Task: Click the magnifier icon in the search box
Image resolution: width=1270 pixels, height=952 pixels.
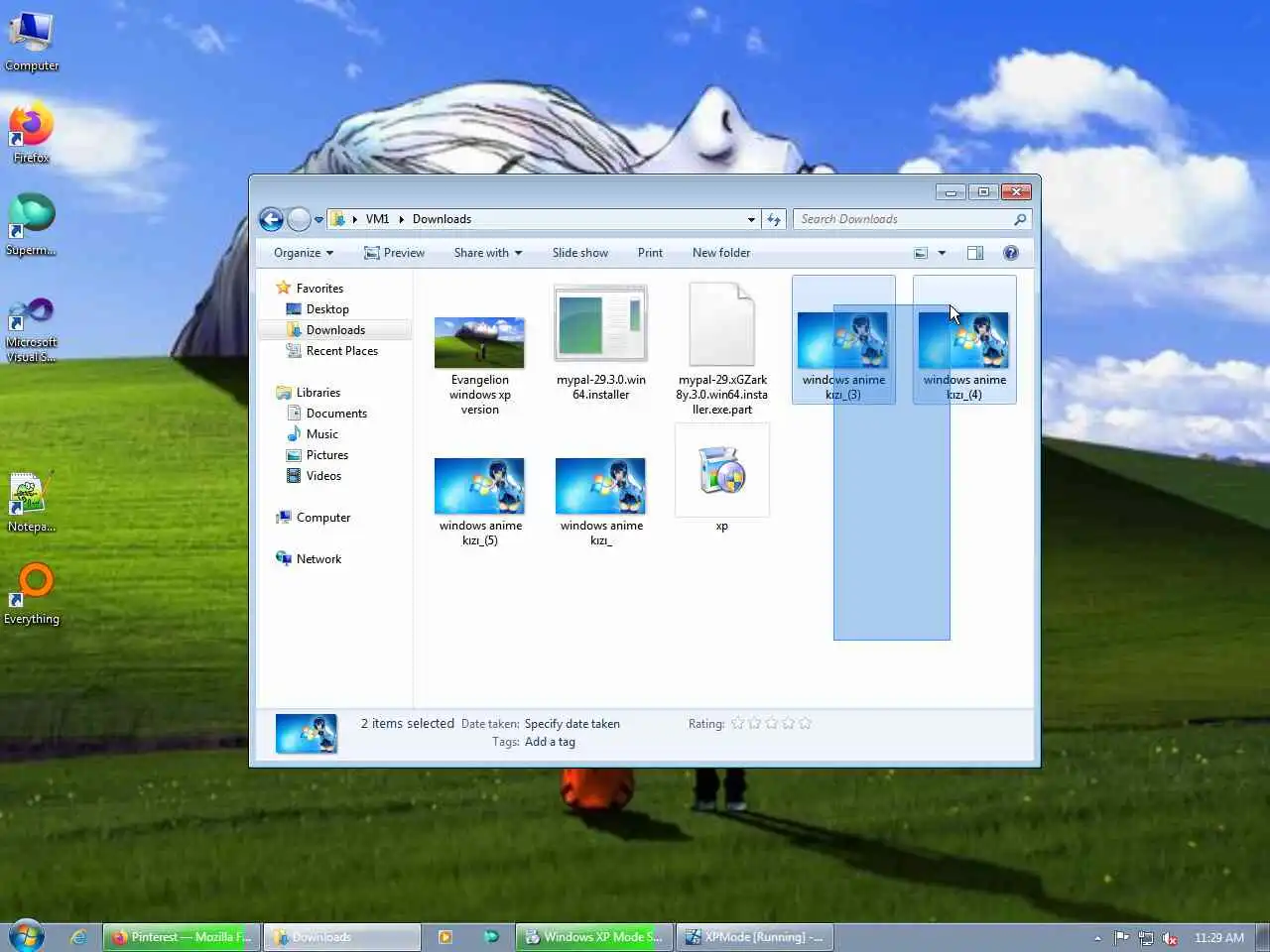Action: coord(1020,219)
